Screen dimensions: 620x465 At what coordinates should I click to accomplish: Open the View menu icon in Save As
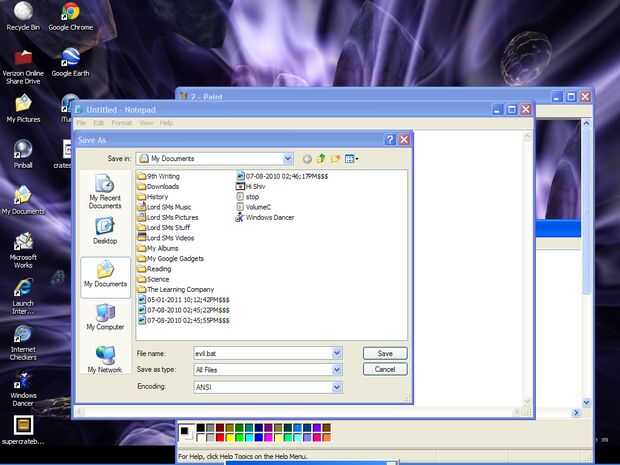(x=351, y=159)
